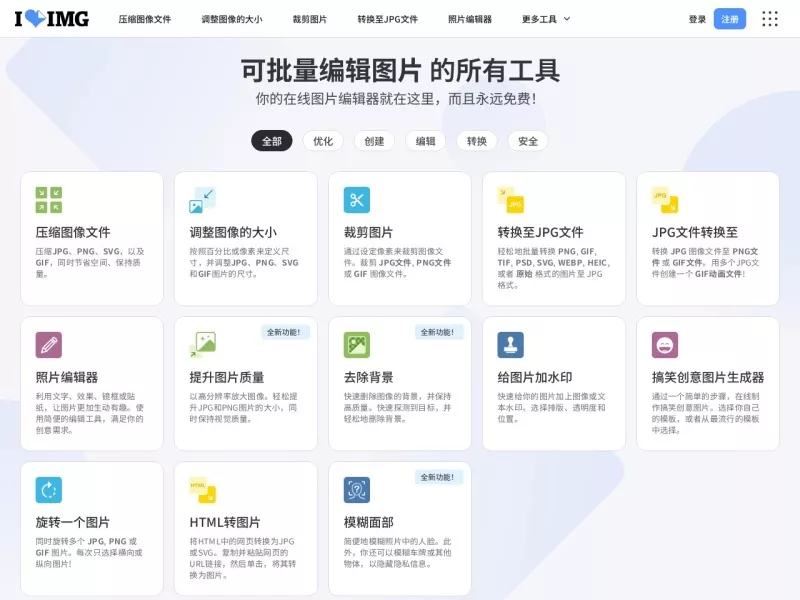Open 压缩图像文件 in top navigation
Image resolution: width=800 pixels, height=600 pixels.
tap(145, 19)
